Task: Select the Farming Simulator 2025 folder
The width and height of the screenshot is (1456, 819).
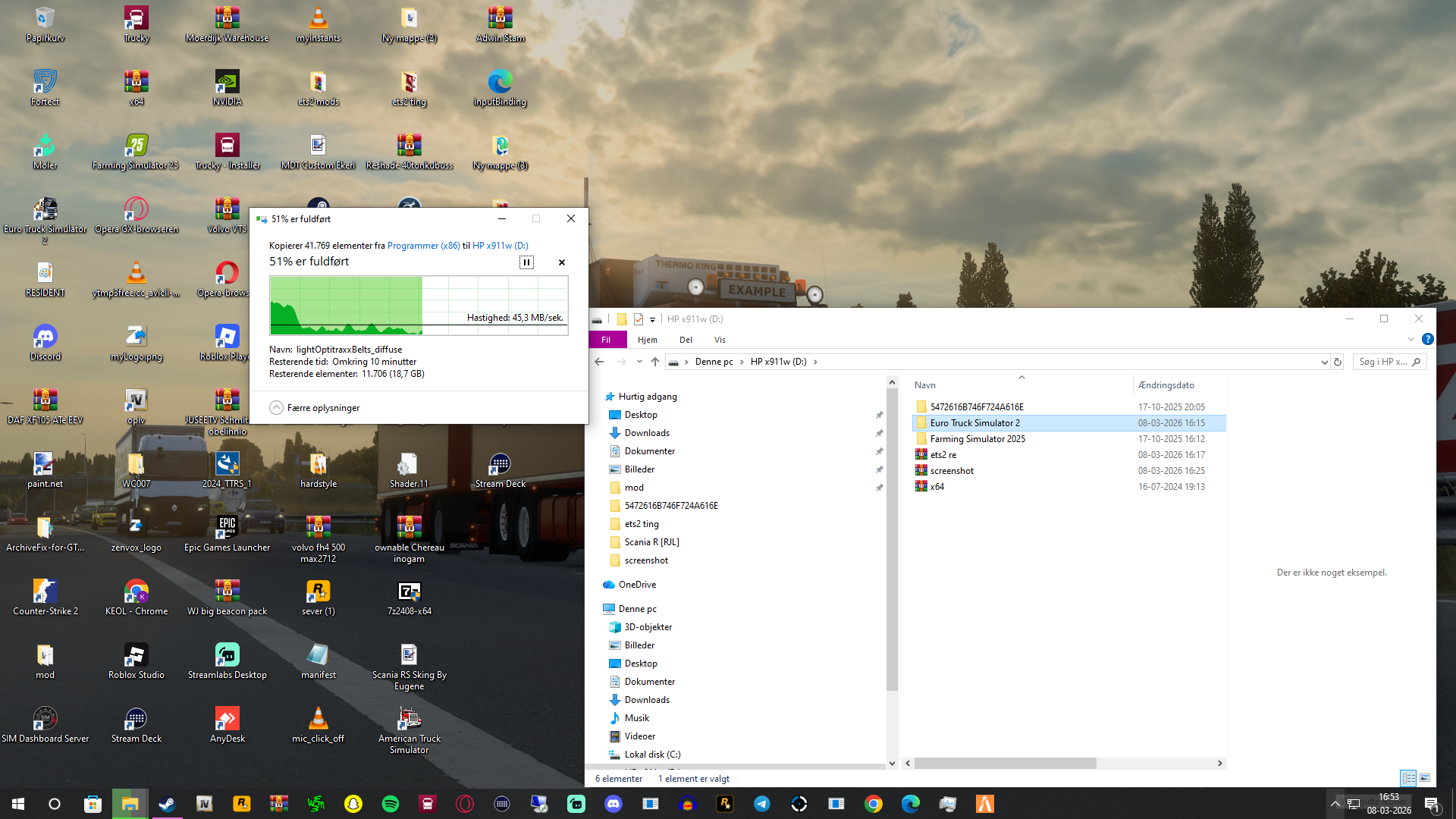Action: 977,439
